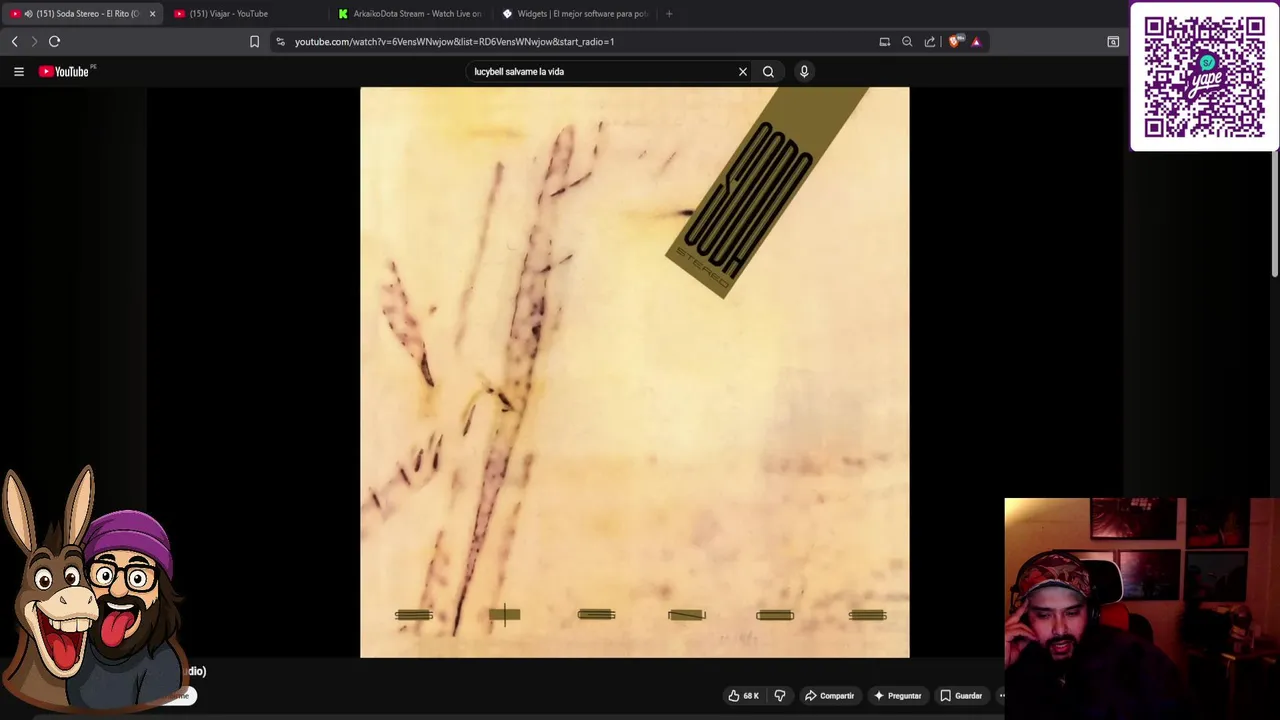Screen dimensions: 1280x720
Task: Open Brave Shields lion icon
Action: point(955,41)
